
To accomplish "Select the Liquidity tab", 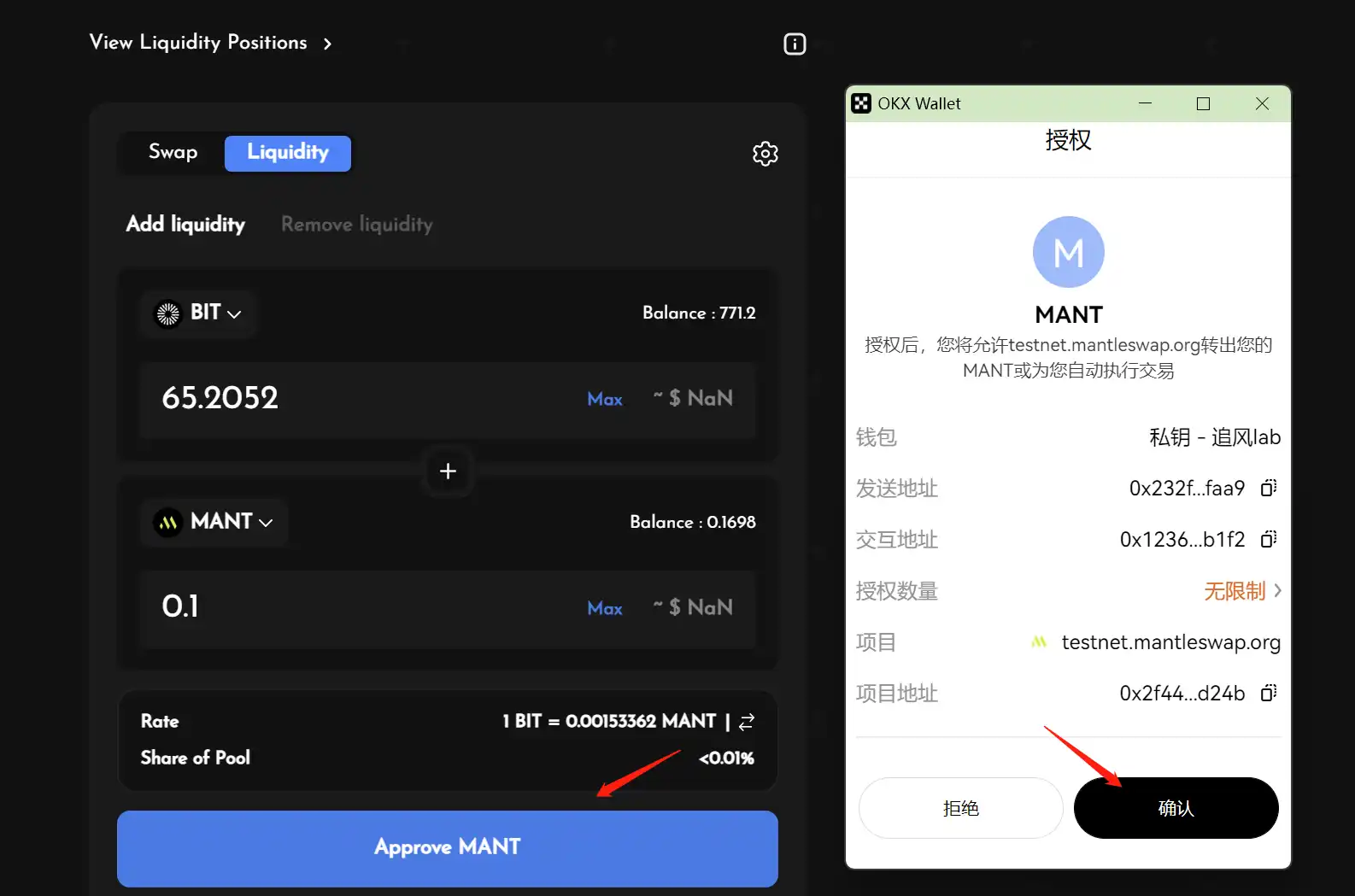I will (x=288, y=153).
